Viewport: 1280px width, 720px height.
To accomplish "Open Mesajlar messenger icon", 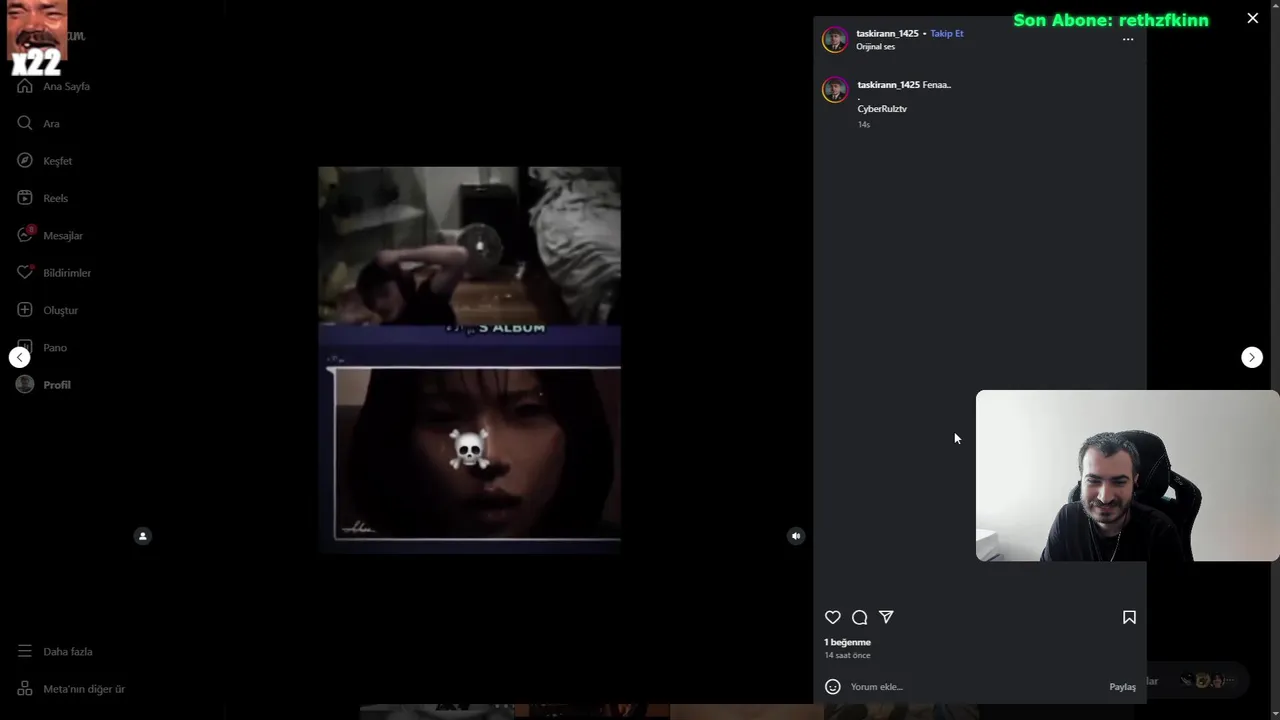I will click(25, 235).
